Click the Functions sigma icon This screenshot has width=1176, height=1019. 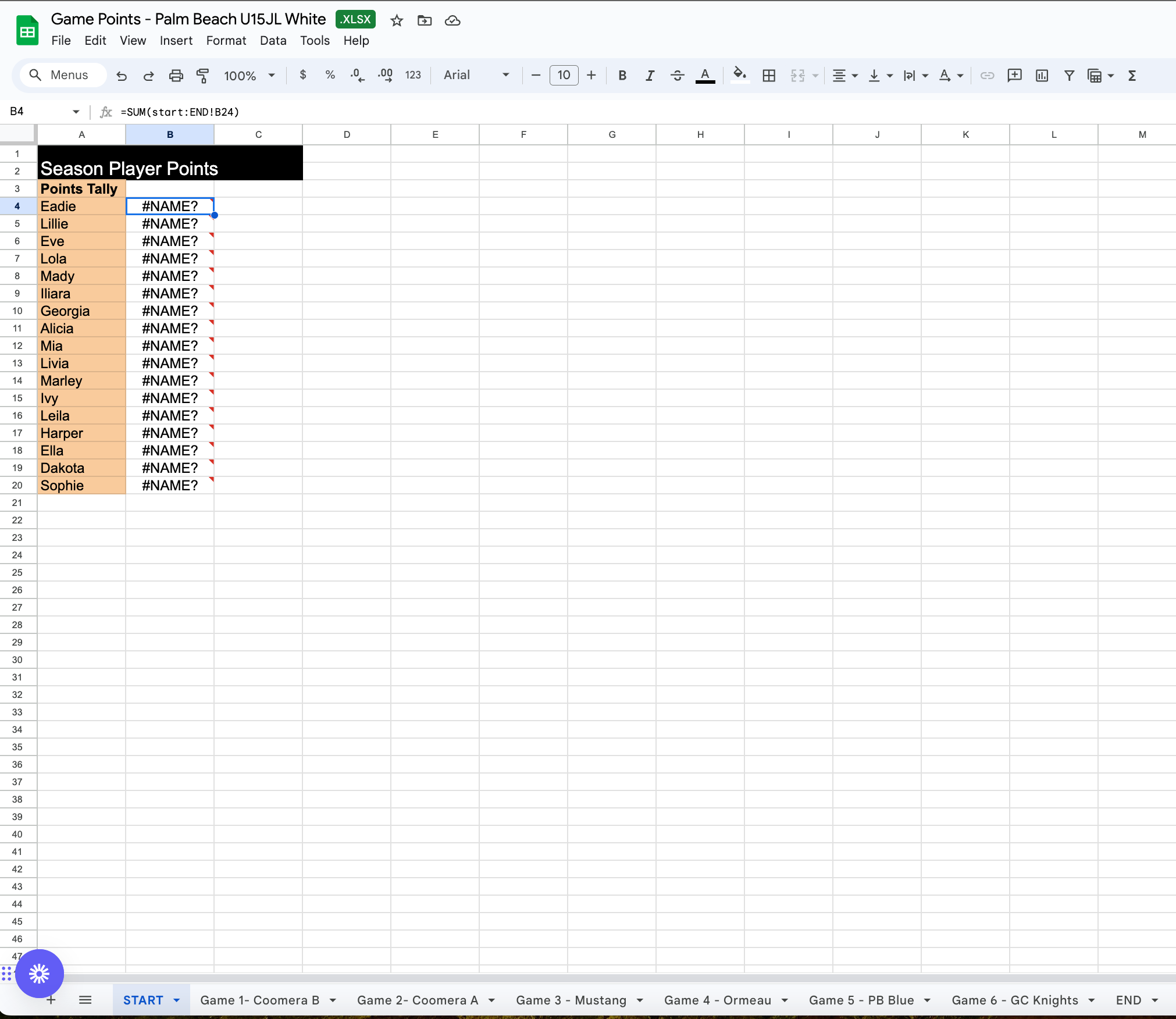[x=1132, y=76]
